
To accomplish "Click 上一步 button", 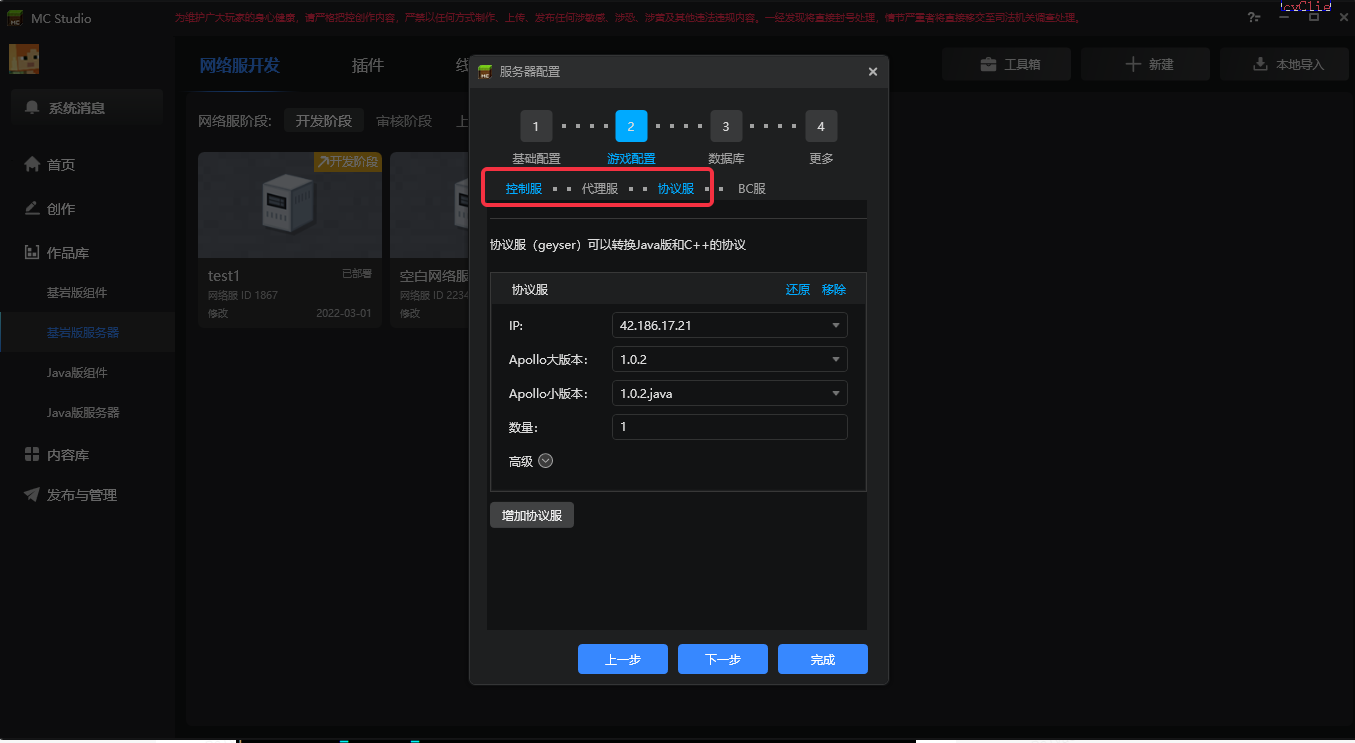I will tap(623, 659).
